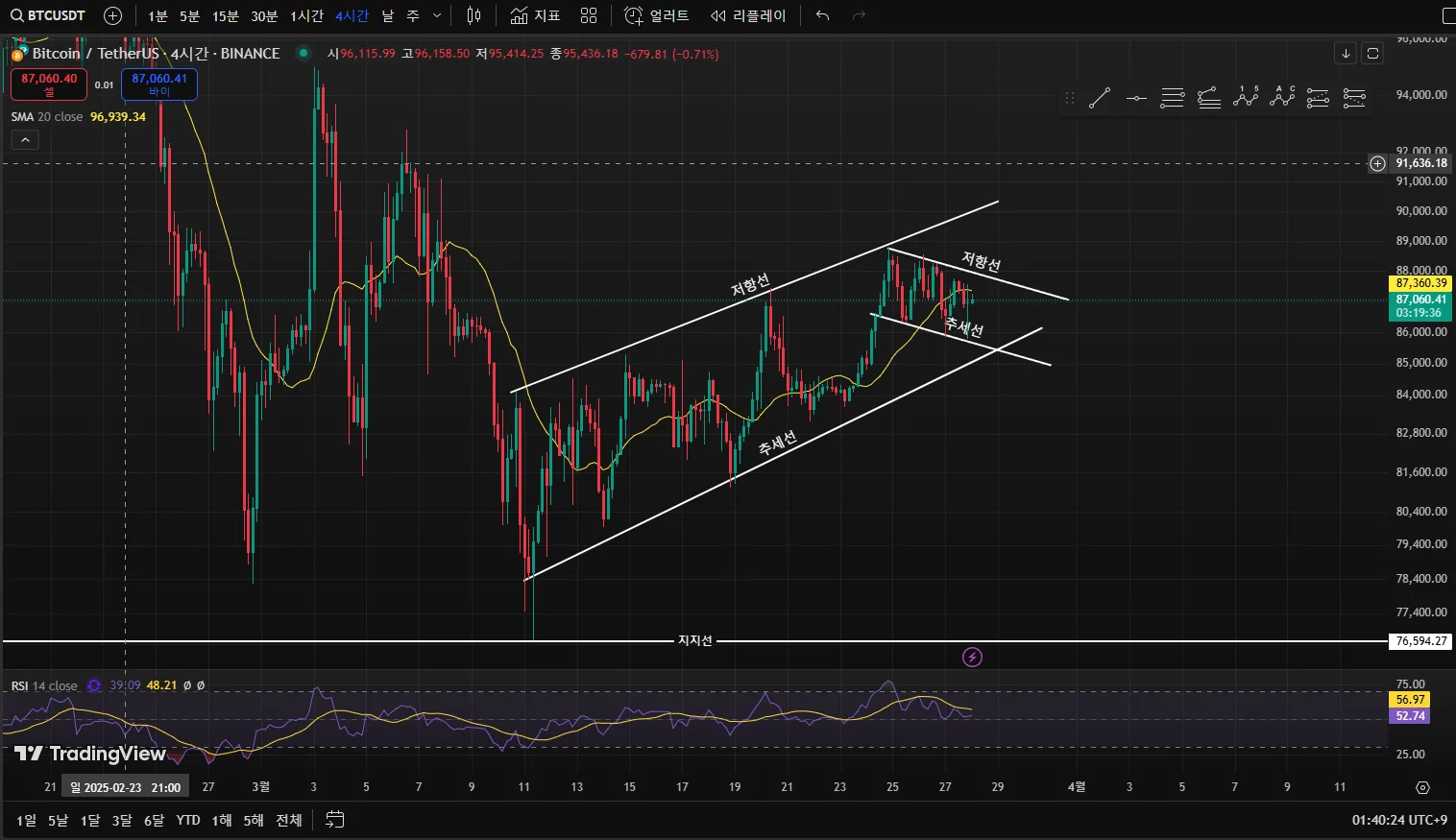Set the date range to 1일
This screenshot has height=840, width=1456.
click(26, 820)
